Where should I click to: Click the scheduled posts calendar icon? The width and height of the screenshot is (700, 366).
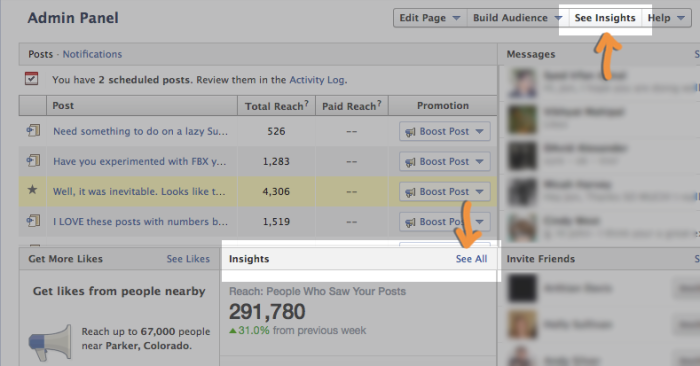31,79
